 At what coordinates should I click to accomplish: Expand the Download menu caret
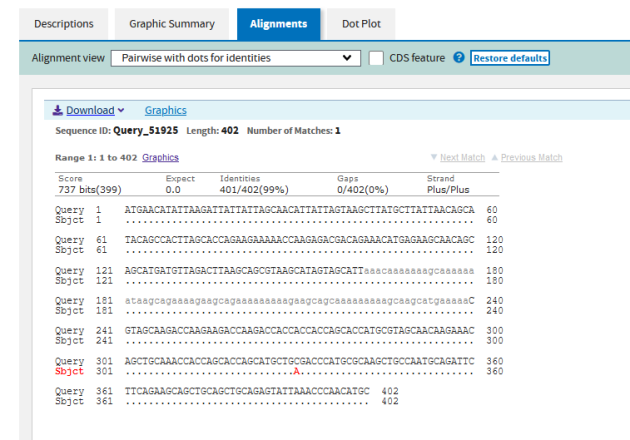pos(121,110)
